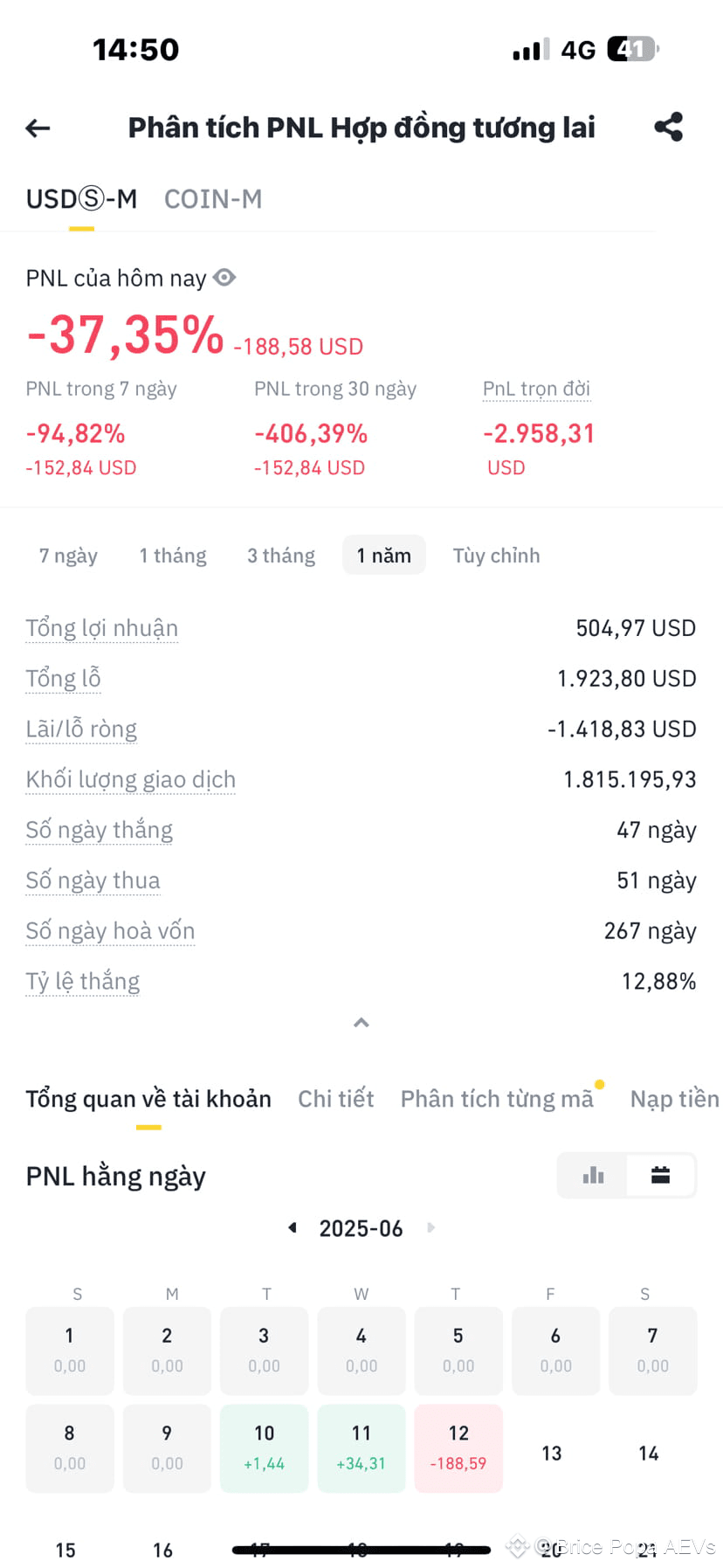This screenshot has height=1568, width=723.
Task: Tap the back arrow icon
Action: 38,128
